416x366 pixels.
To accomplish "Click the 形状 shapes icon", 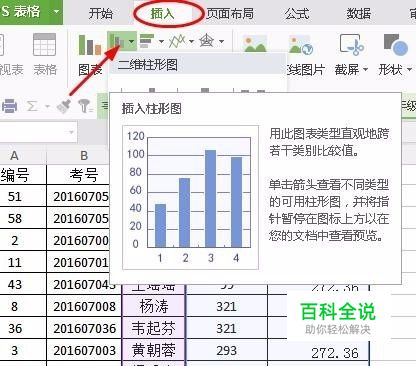I will pyautogui.click(x=396, y=44).
